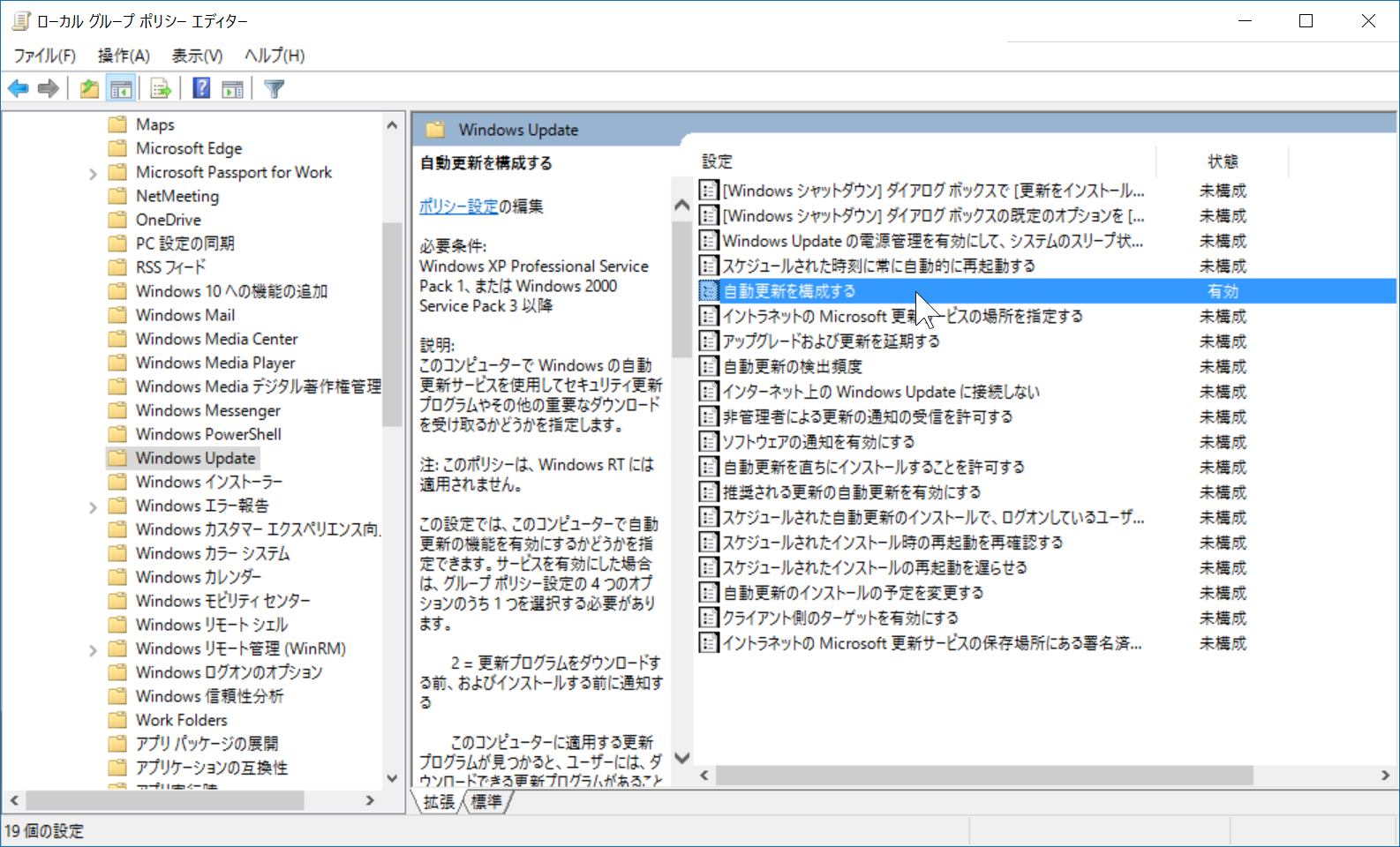This screenshot has width=1400, height=847.
Task: Select スケジュールされた時刻に常に自動的に再起動する policy
Action: click(x=878, y=266)
